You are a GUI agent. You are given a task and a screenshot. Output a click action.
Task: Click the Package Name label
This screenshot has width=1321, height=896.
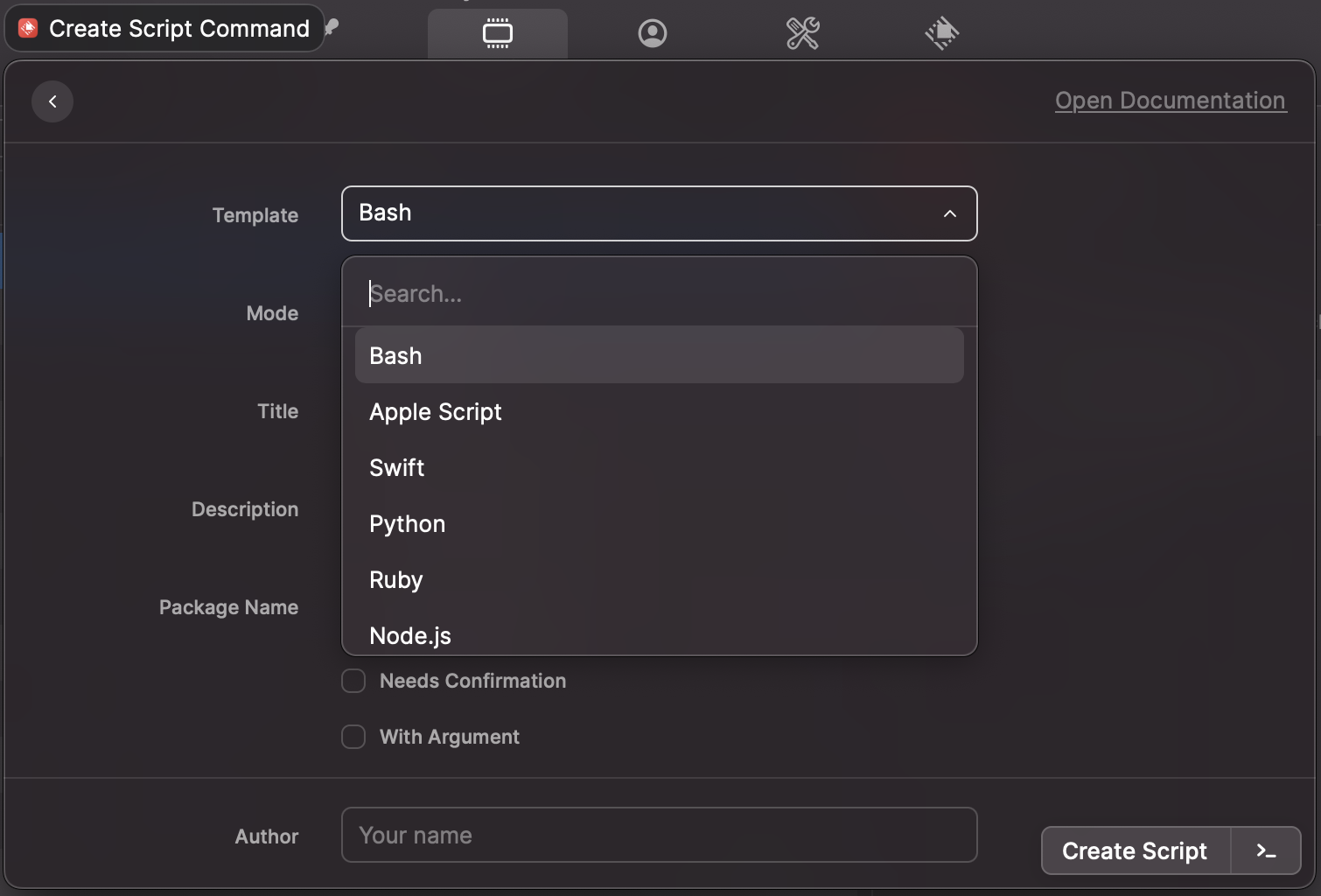(x=228, y=607)
